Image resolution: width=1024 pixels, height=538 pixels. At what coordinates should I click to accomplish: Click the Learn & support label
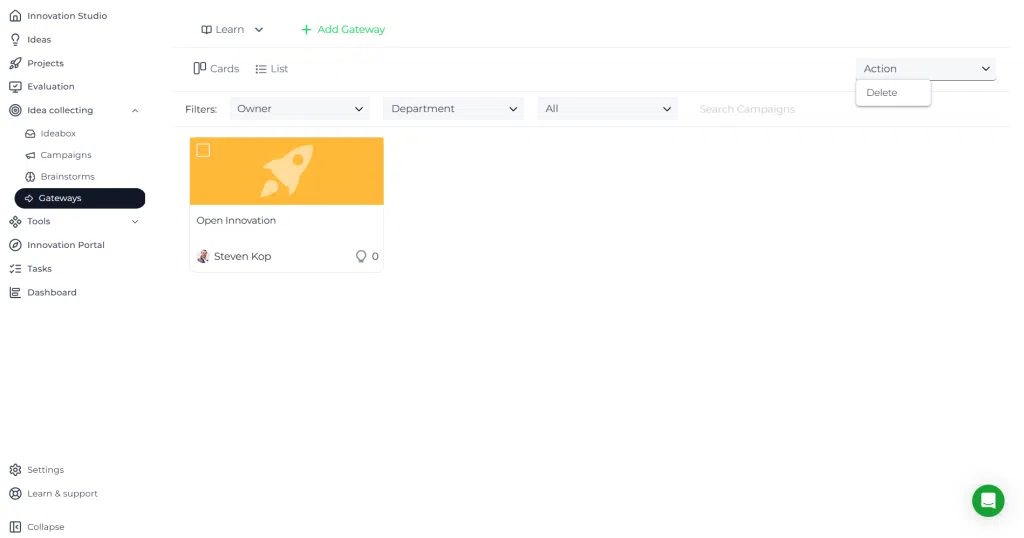pos(63,494)
